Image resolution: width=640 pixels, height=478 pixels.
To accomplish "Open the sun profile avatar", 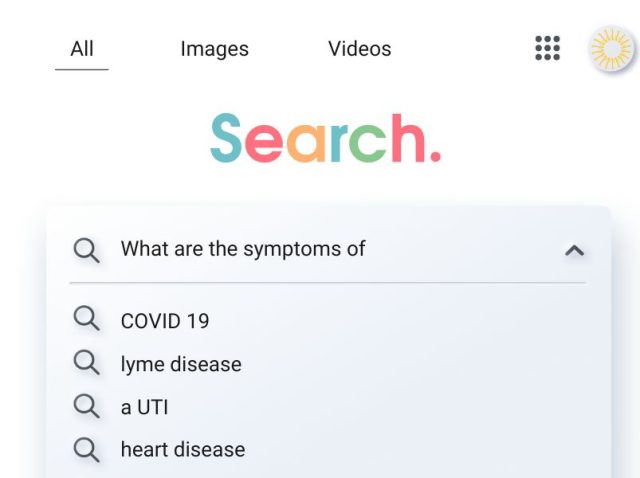I will point(609,48).
